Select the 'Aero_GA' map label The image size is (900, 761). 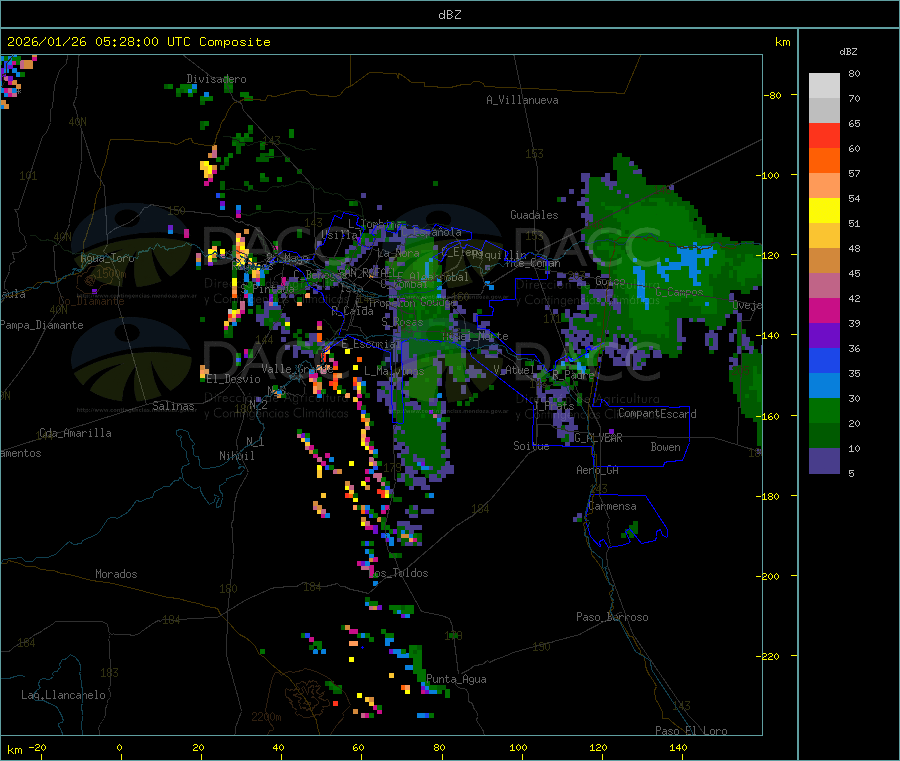coord(598,471)
